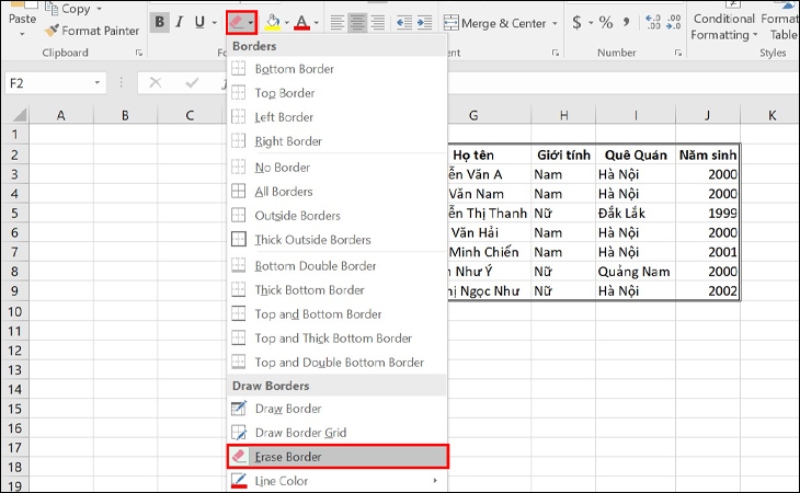Choose Top and Double Bottom Border
Viewport: 800px width, 493px height.
pos(337,362)
